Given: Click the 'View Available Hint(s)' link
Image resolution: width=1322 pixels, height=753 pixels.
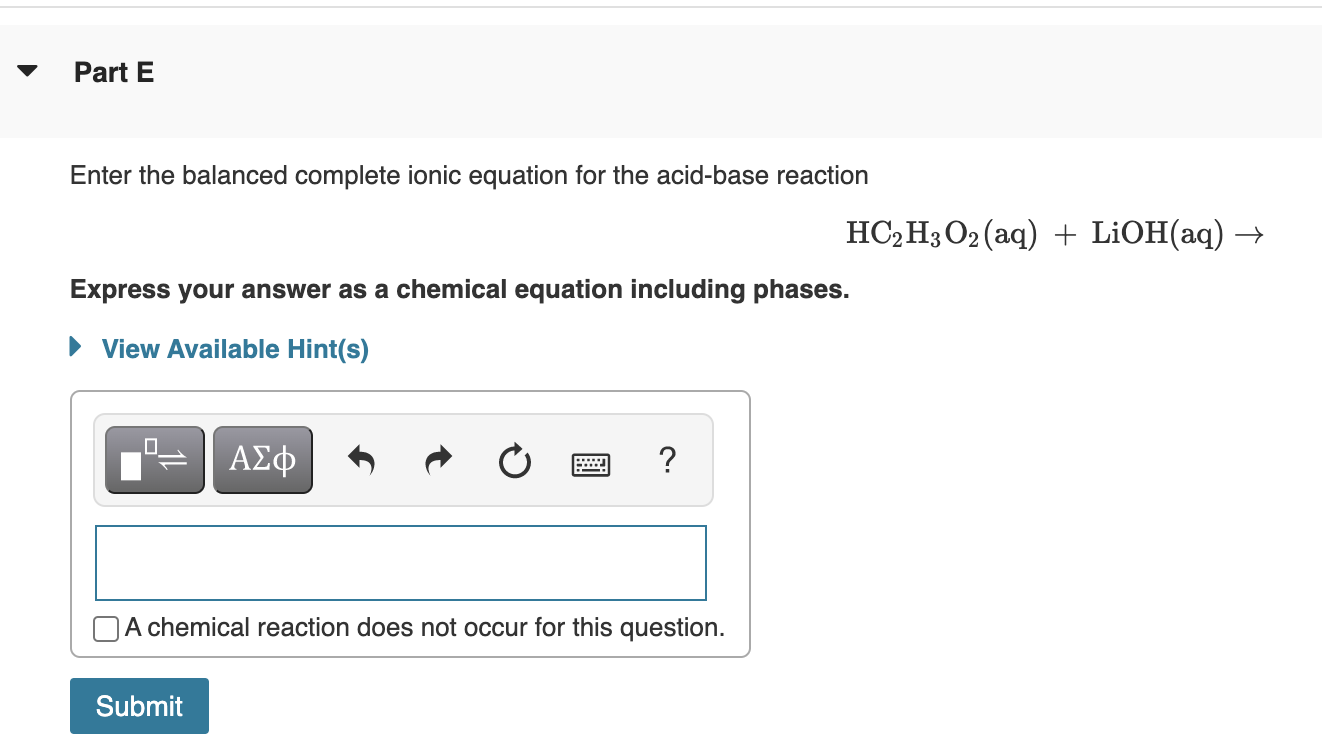Looking at the screenshot, I should [x=235, y=348].
